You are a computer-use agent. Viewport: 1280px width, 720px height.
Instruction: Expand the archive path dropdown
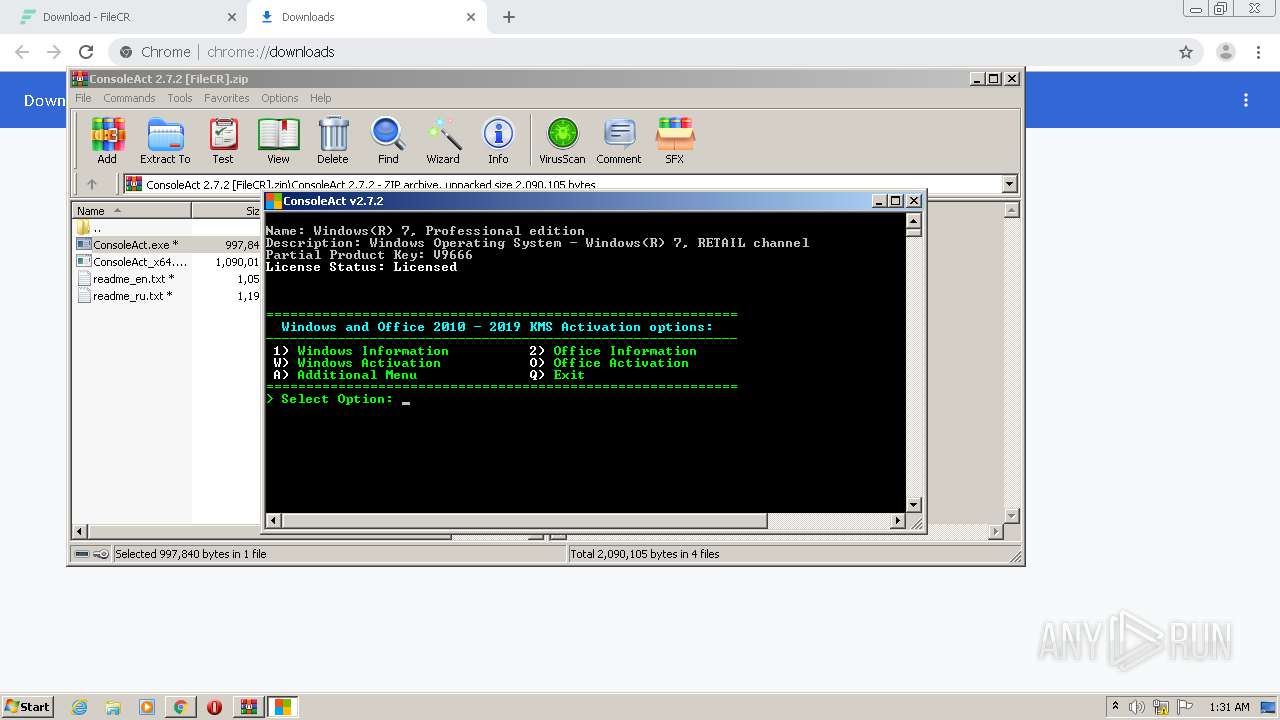1009,184
